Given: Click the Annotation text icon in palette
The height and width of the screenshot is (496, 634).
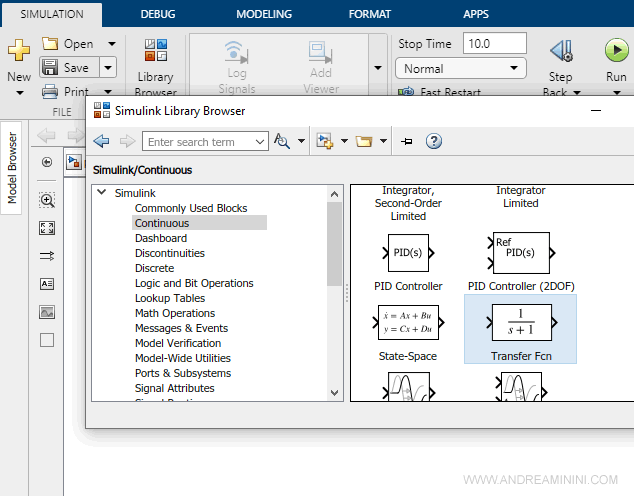Looking at the screenshot, I should 47,284.
